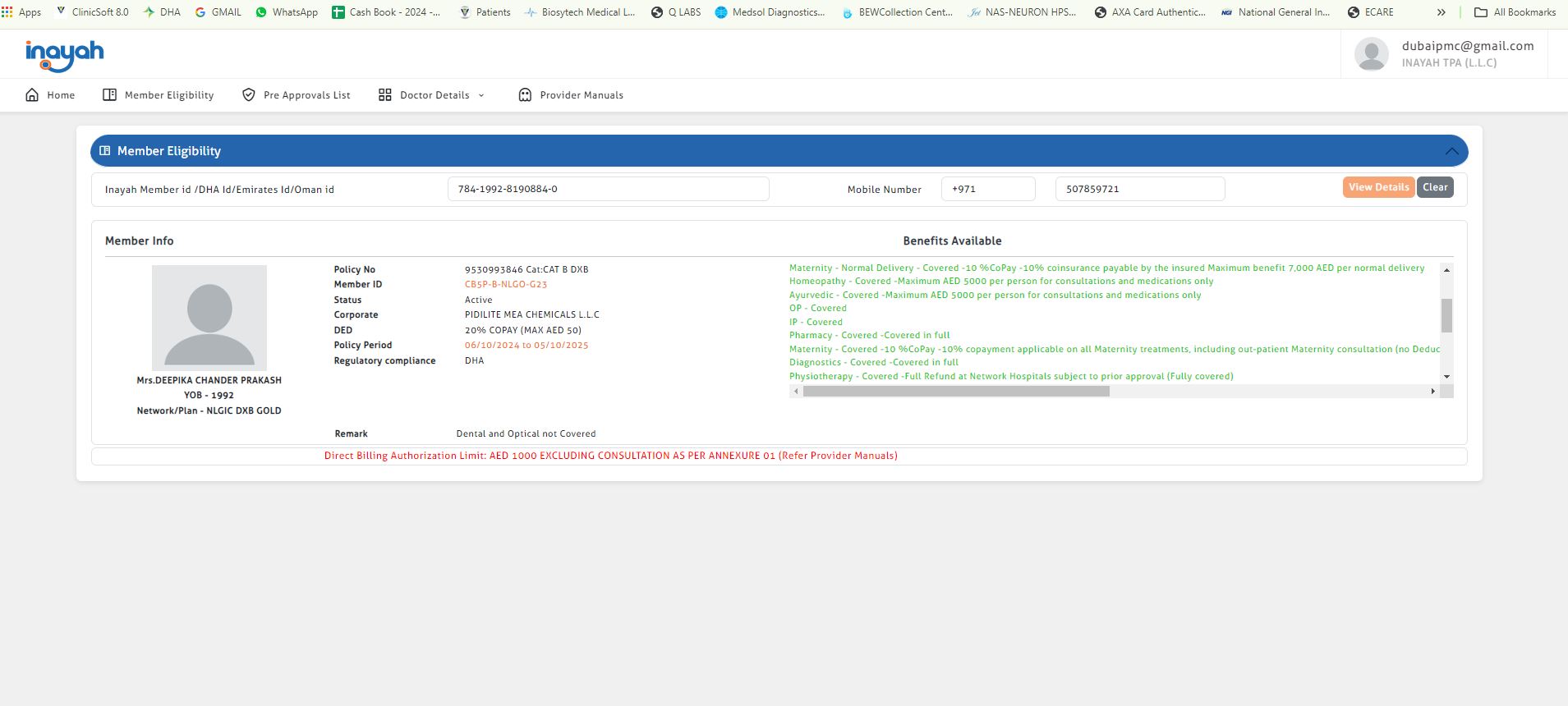This screenshot has width=1568, height=706.
Task: Open browser Apps grid shortcut
Action: point(7,12)
